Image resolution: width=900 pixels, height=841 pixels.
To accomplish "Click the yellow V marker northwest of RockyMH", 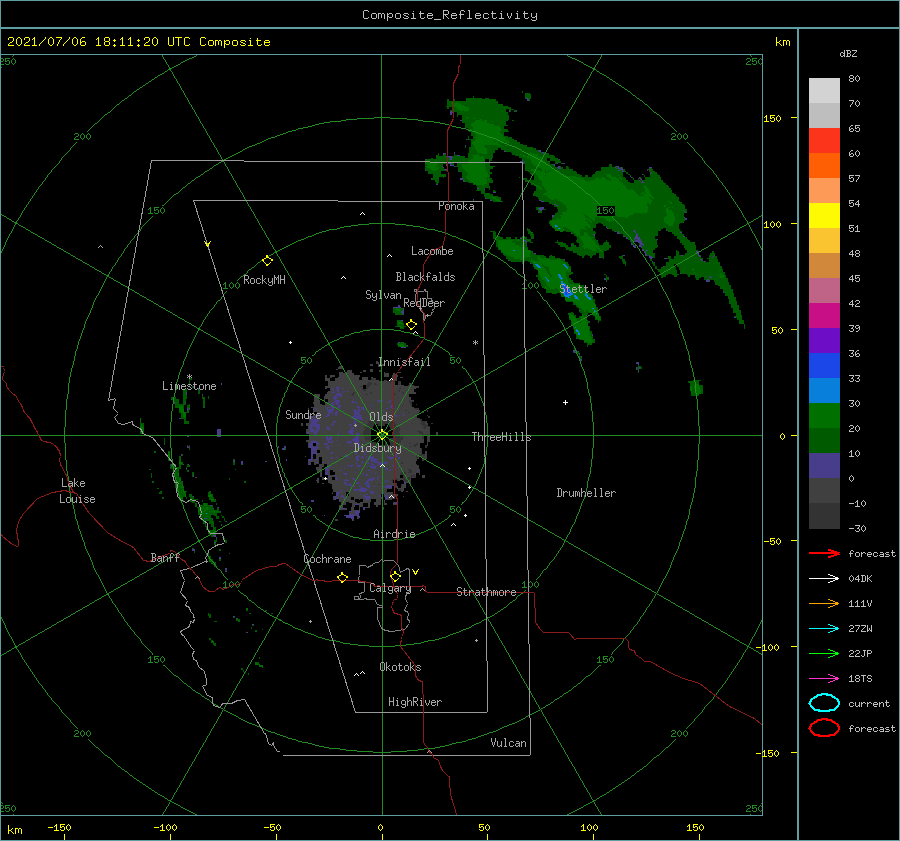I will point(208,244).
